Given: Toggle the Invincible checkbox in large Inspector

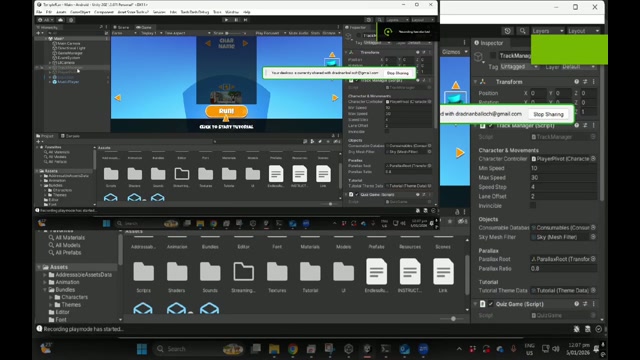Looking at the screenshot, I should coord(533,205).
